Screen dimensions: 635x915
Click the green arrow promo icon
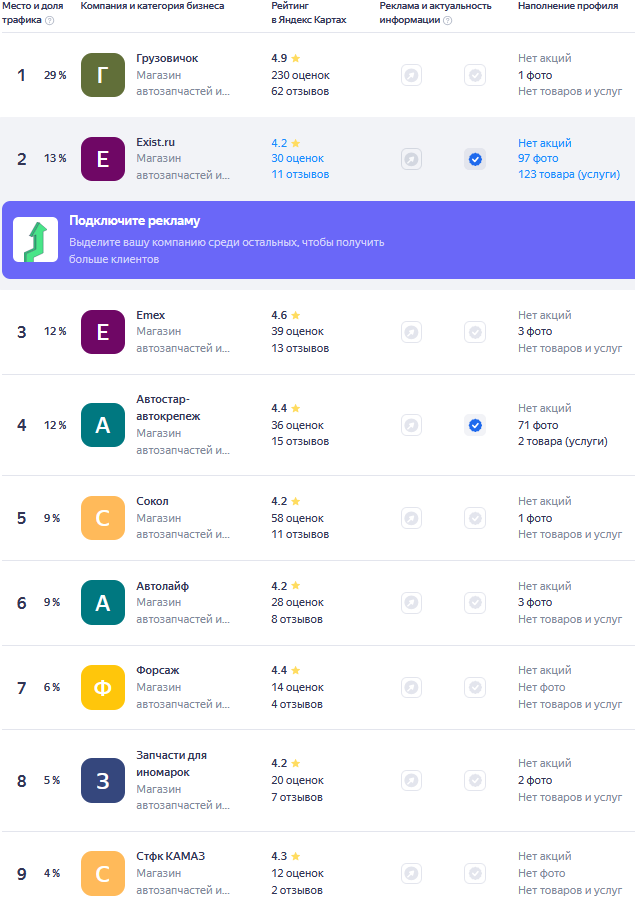pos(36,240)
